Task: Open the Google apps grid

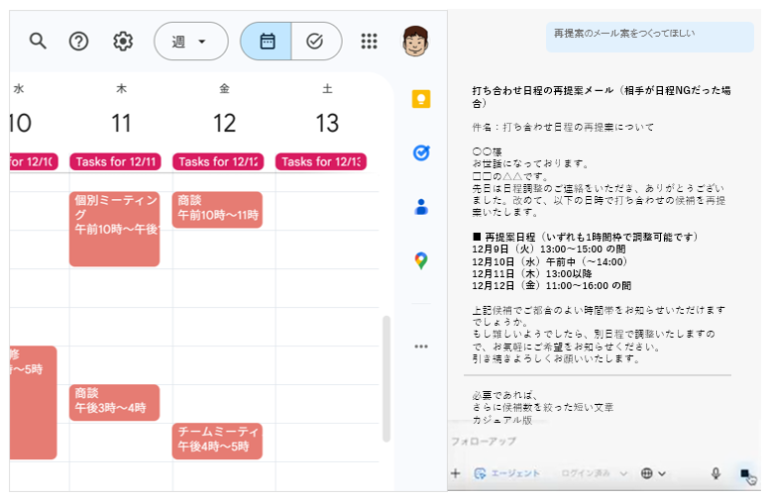Action: 369,41
